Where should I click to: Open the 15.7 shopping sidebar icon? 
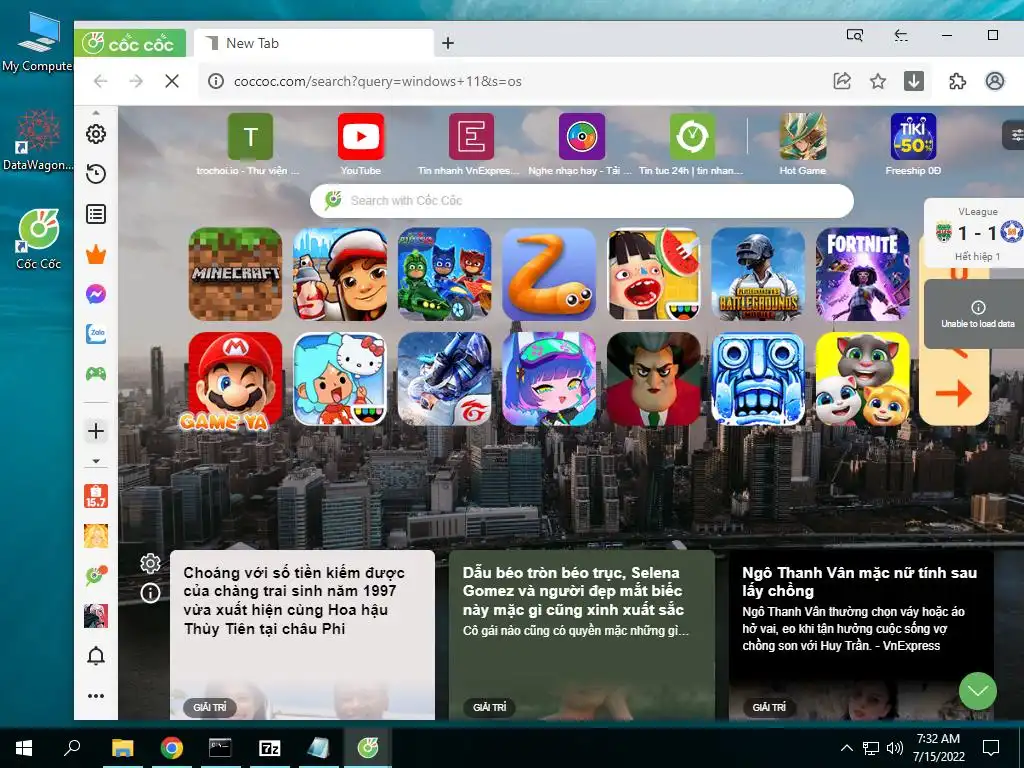(x=96, y=496)
